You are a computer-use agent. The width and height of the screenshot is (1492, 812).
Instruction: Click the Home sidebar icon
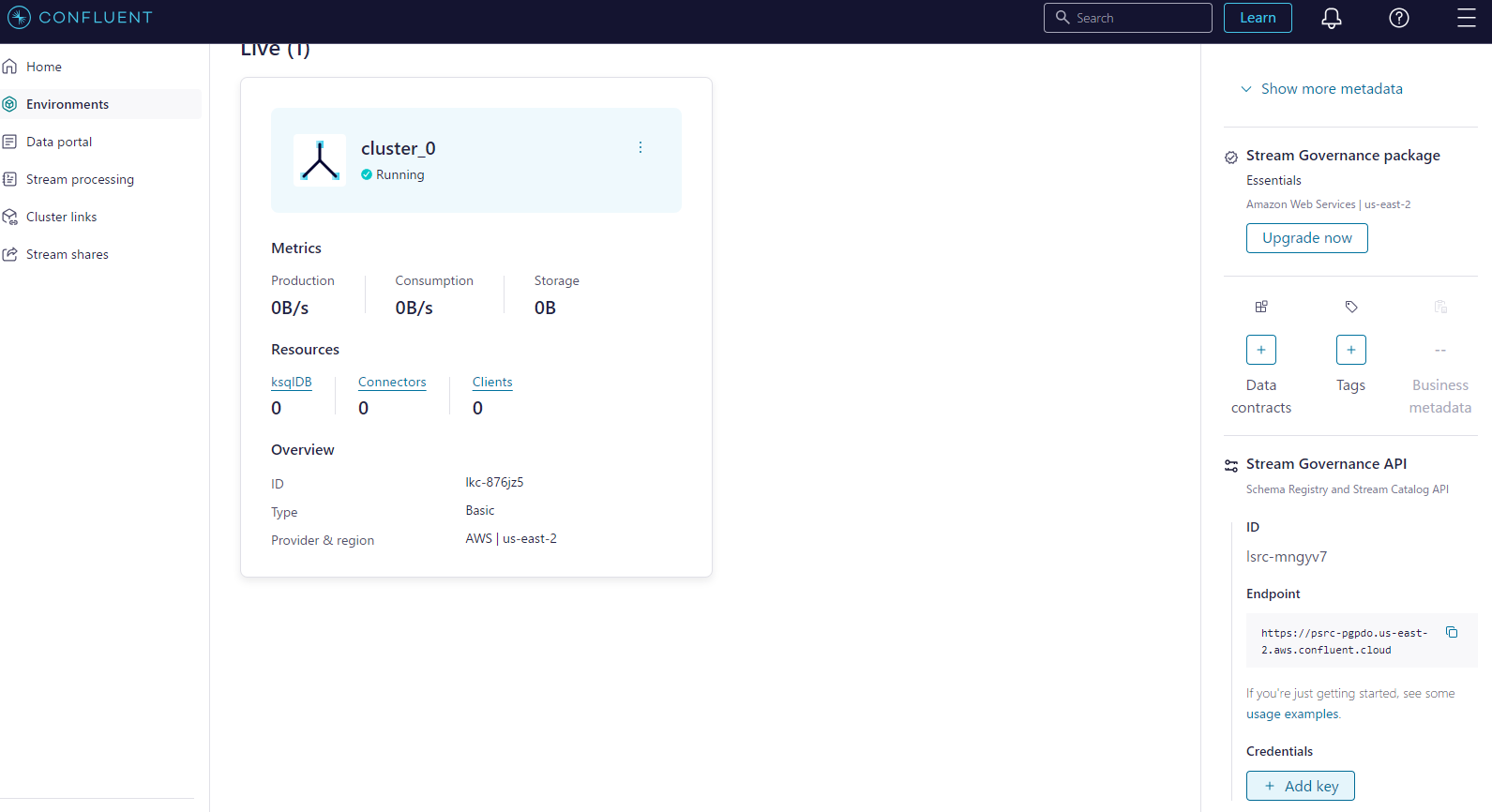click(10, 67)
